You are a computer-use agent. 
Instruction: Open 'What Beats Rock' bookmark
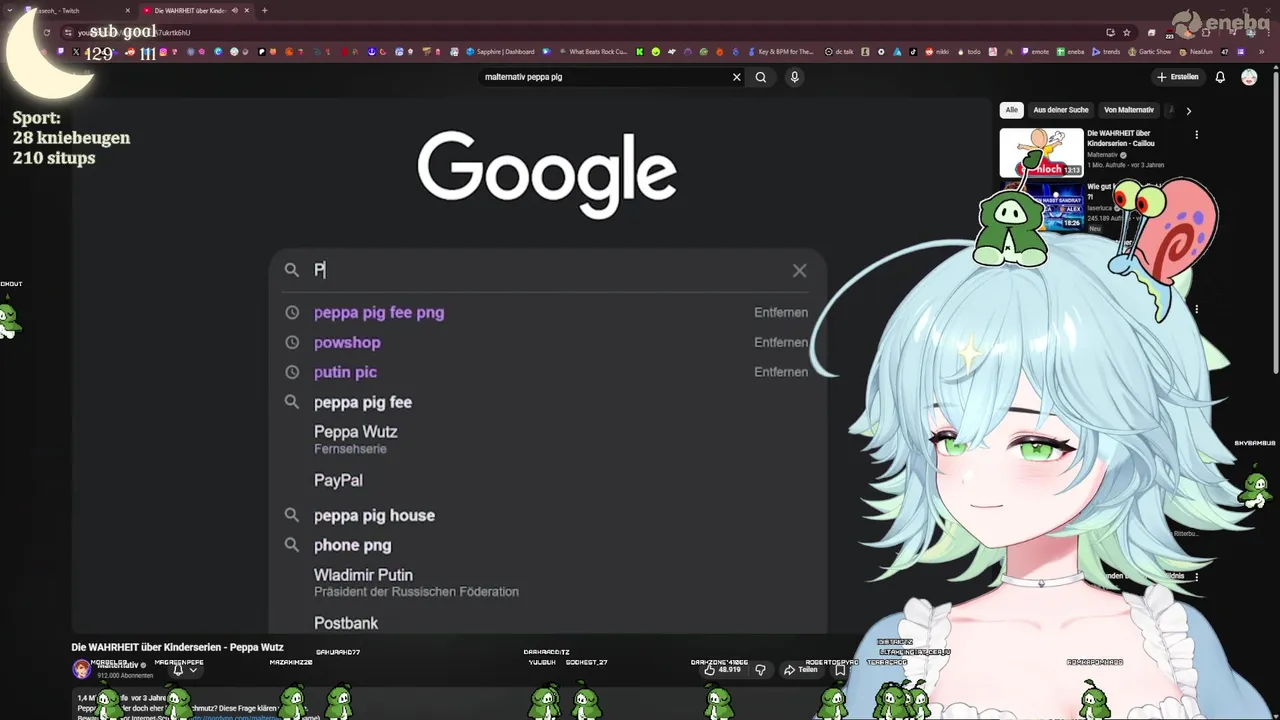click(593, 52)
